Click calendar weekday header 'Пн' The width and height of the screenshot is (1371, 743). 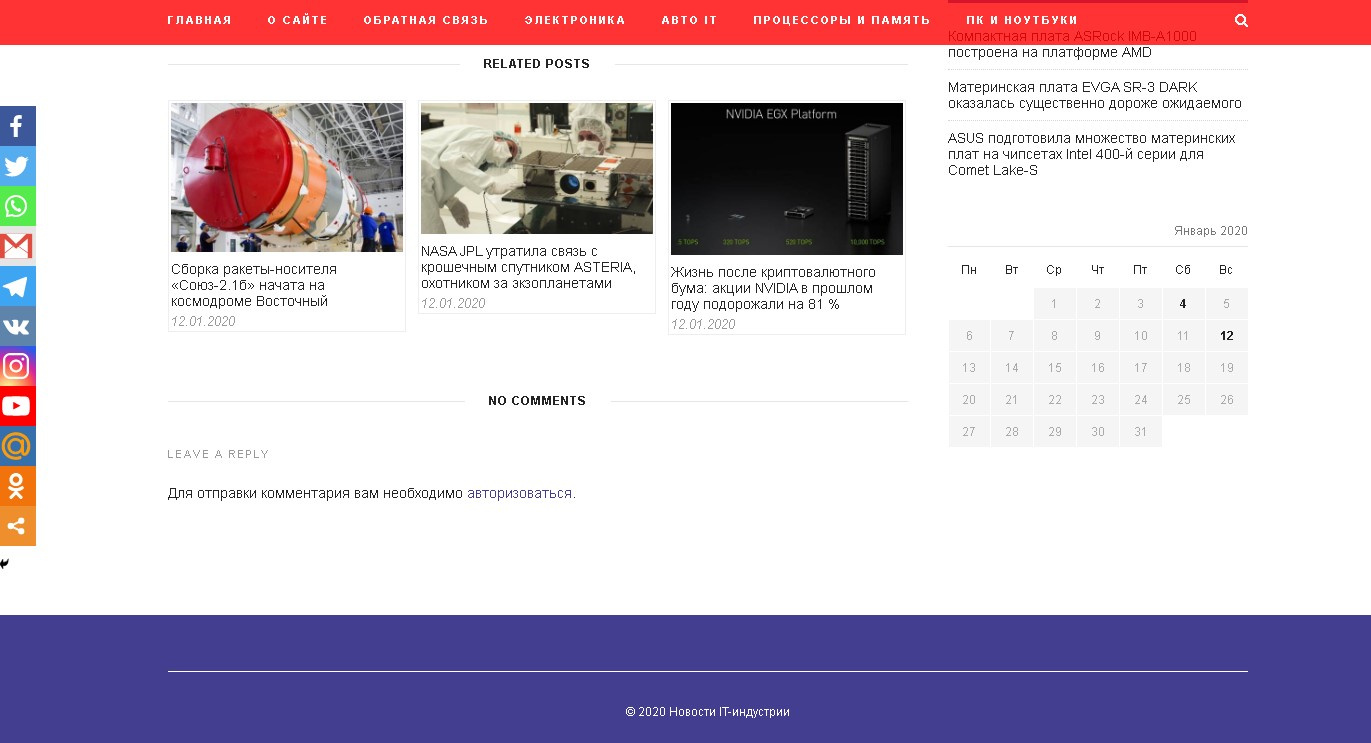[969, 270]
